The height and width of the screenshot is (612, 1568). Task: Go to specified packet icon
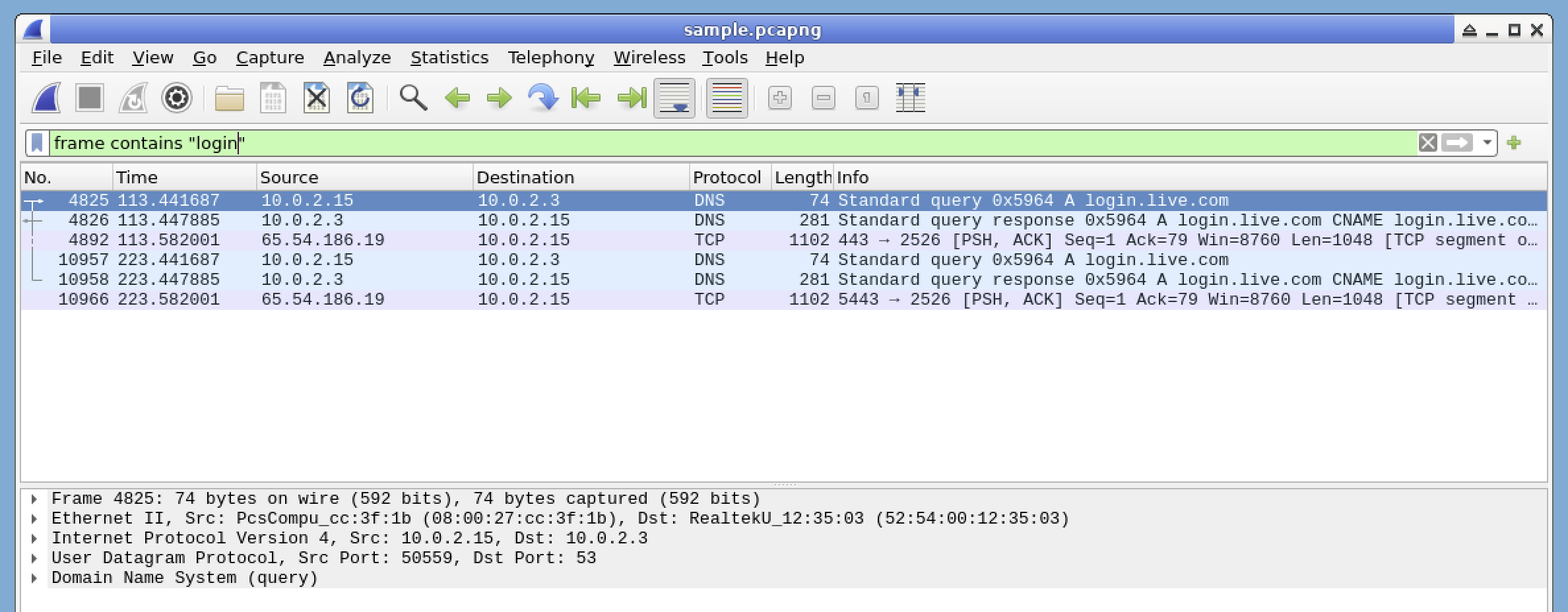(x=543, y=98)
